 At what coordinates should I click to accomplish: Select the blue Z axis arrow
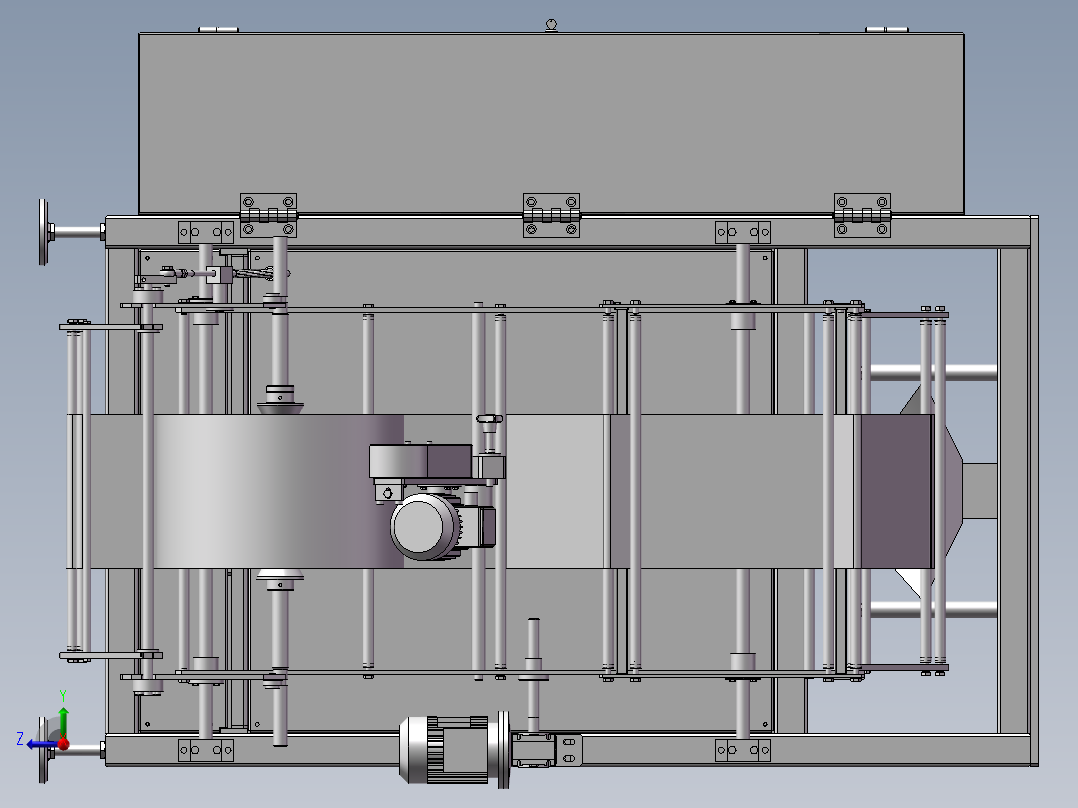click(x=41, y=745)
